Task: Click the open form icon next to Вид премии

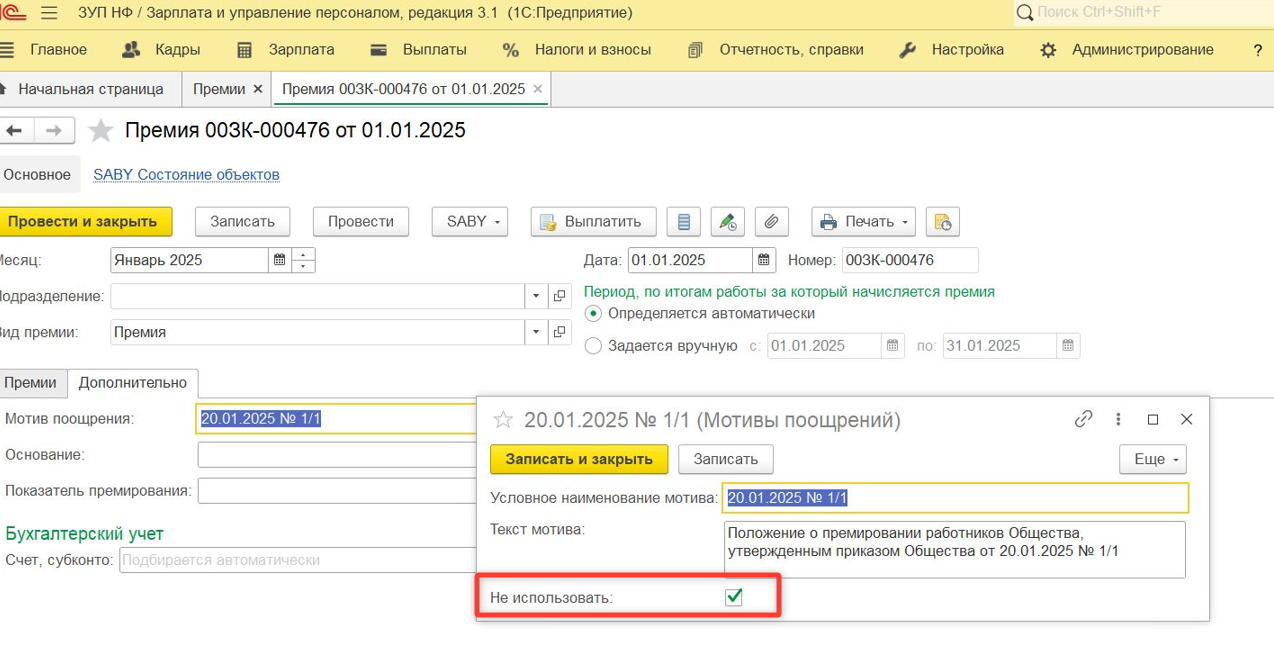Action: (561, 332)
